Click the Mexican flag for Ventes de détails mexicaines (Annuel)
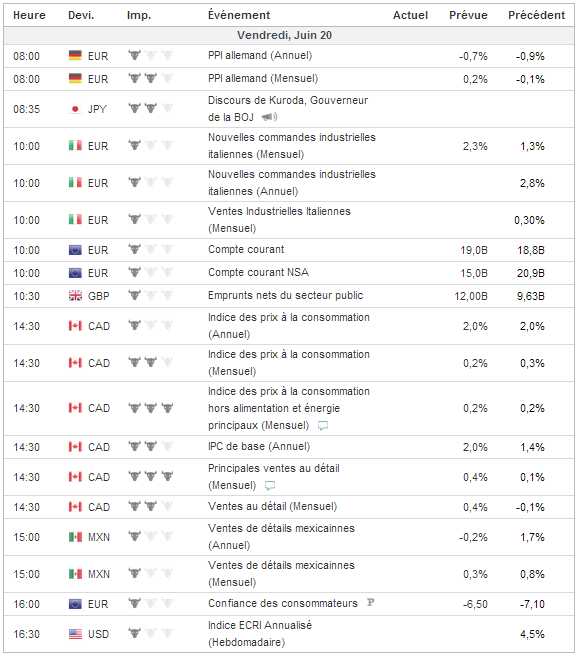This screenshot has height=661, width=581. (x=75, y=537)
